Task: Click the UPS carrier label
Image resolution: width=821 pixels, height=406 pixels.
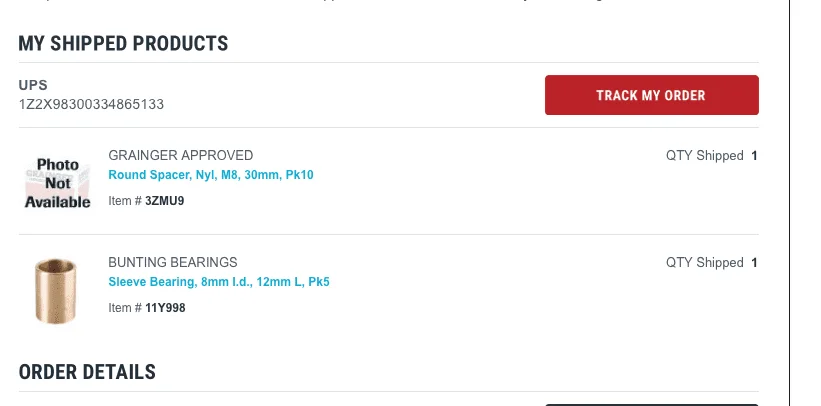Action: 33,85
